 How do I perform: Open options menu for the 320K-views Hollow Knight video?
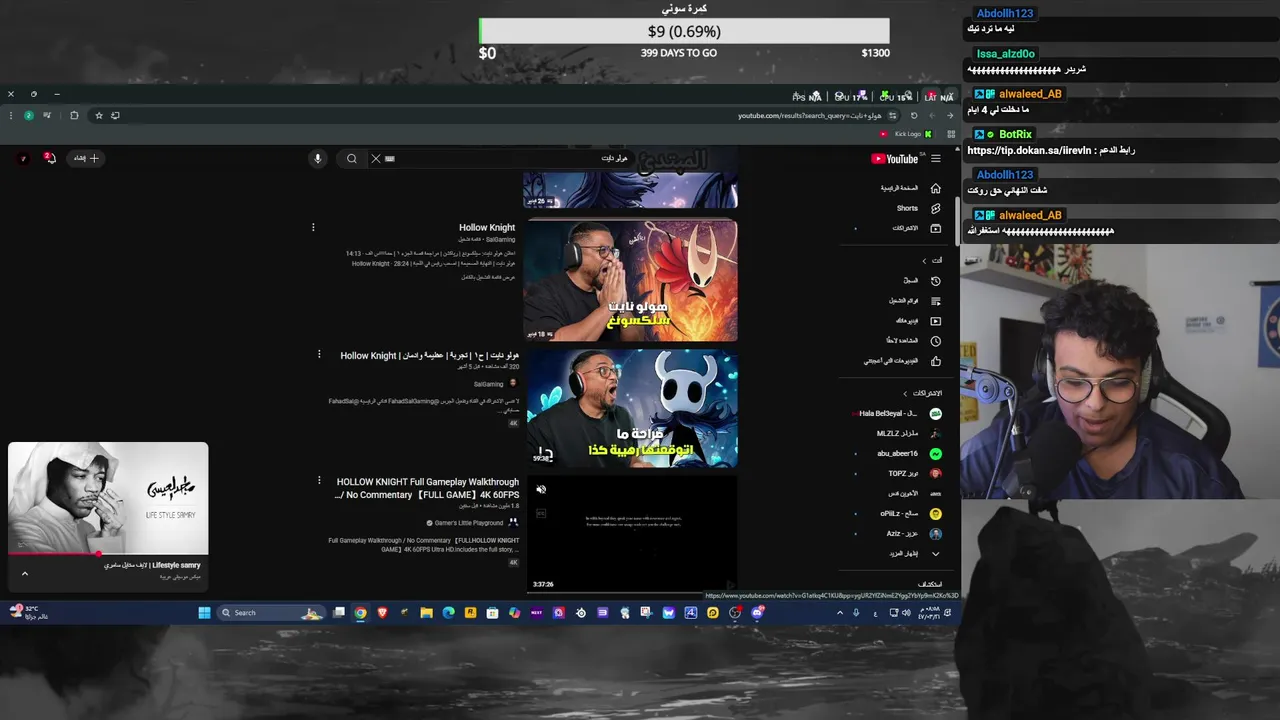[x=319, y=354]
